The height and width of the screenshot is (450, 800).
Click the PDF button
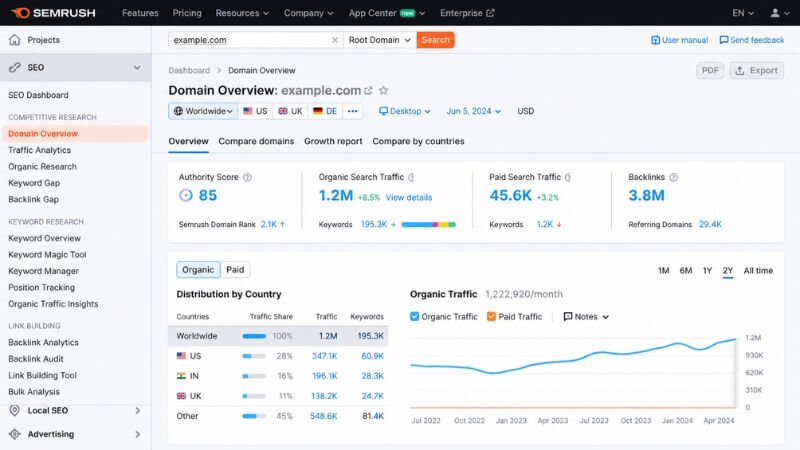710,70
